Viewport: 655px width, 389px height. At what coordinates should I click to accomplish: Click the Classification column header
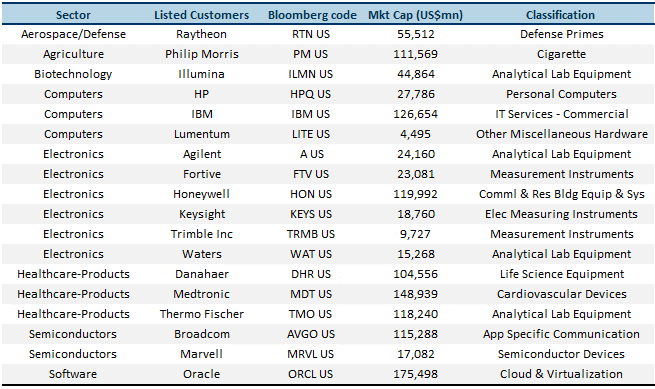(x=560, y=15)
